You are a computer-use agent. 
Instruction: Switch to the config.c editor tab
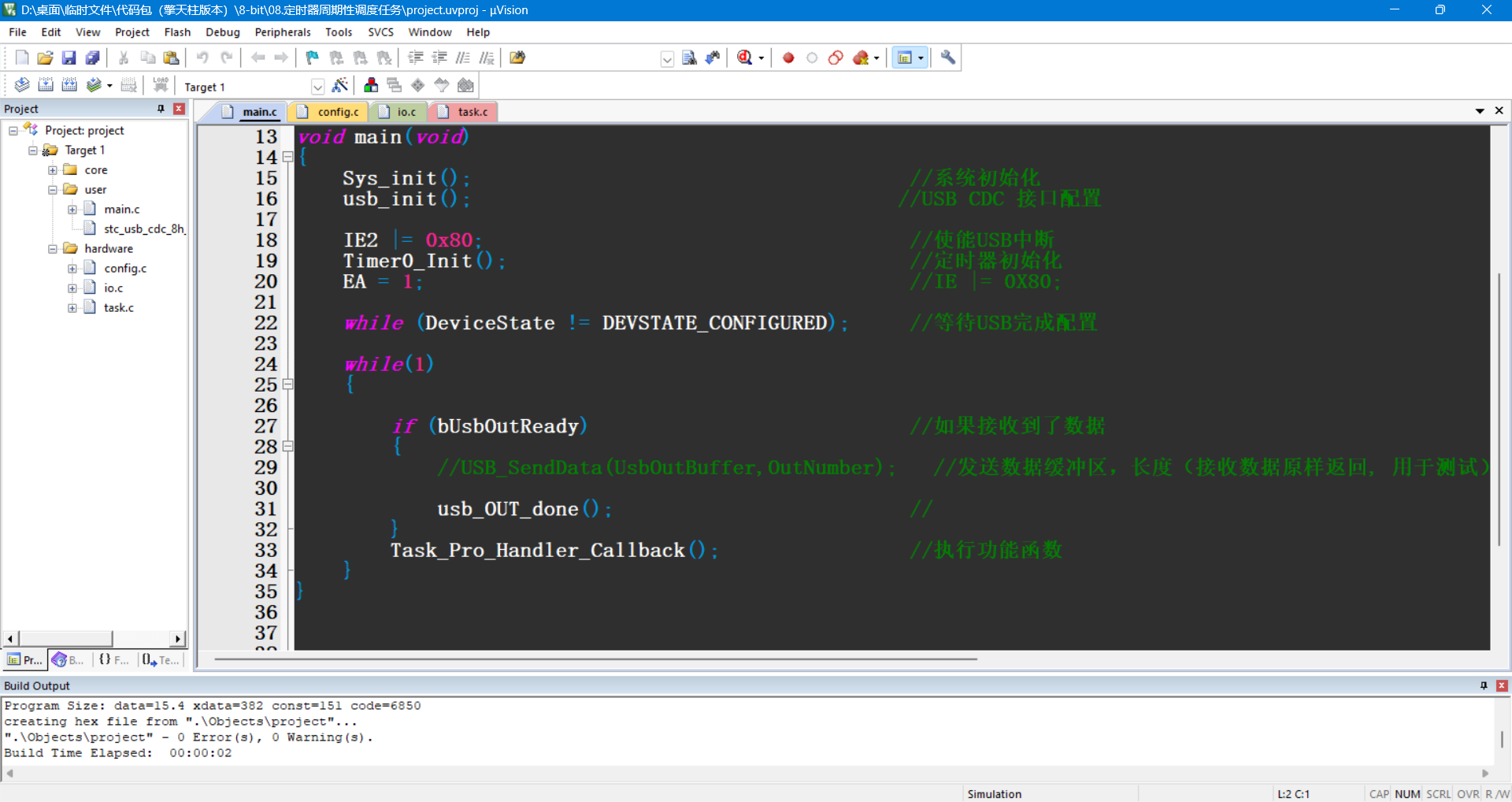point(329,112)
